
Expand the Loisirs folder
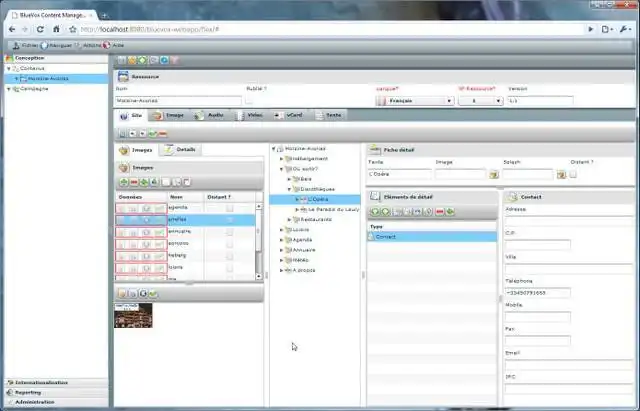pyautogui.click(x=281, y=230)
